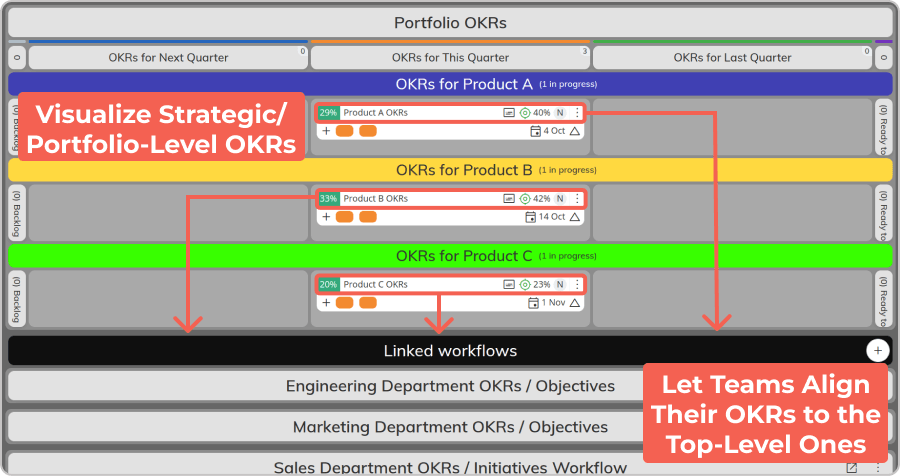This screenshot has width=900, height=476.
Task: Click the green target icon on Product A OKRs card
Action: point(525,113)
